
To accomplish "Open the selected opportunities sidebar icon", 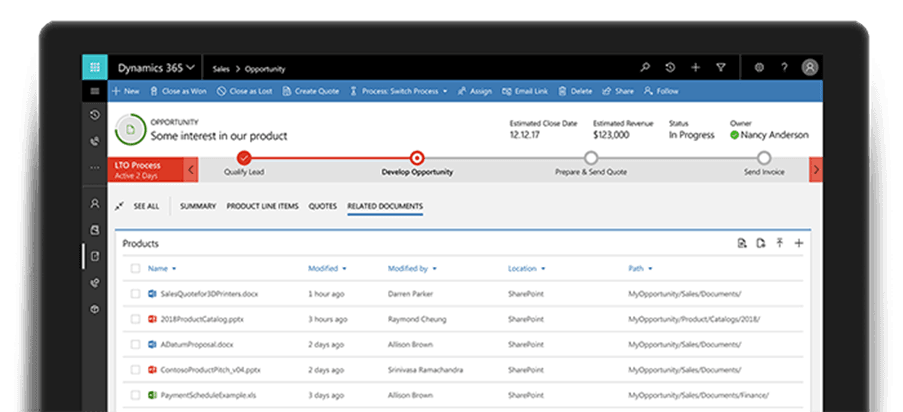I will click(95, 256).
